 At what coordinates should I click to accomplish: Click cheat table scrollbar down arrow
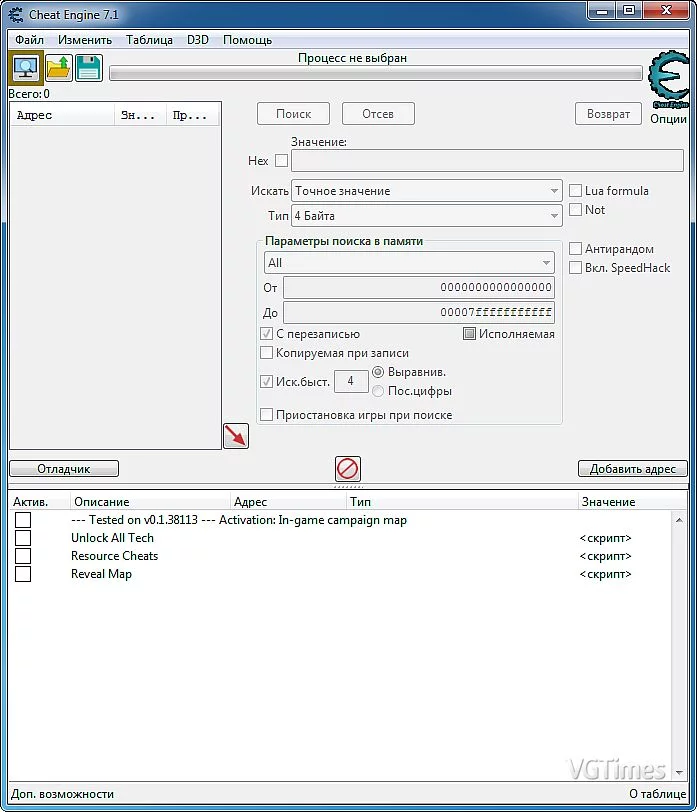pos(679,773)
